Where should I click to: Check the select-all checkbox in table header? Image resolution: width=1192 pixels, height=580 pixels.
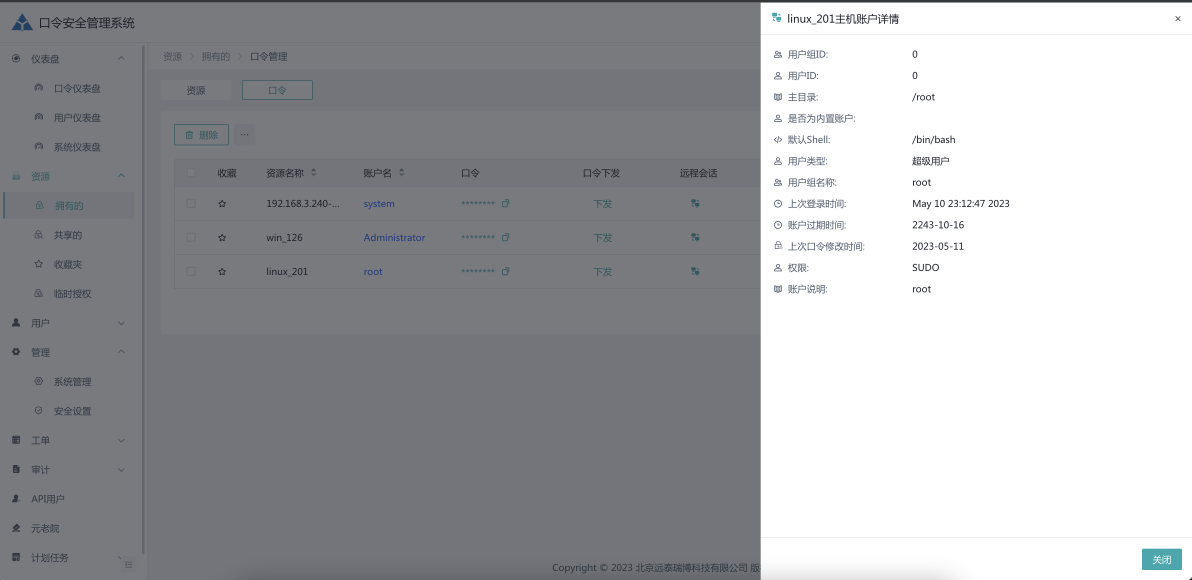[x=191, y=173]
